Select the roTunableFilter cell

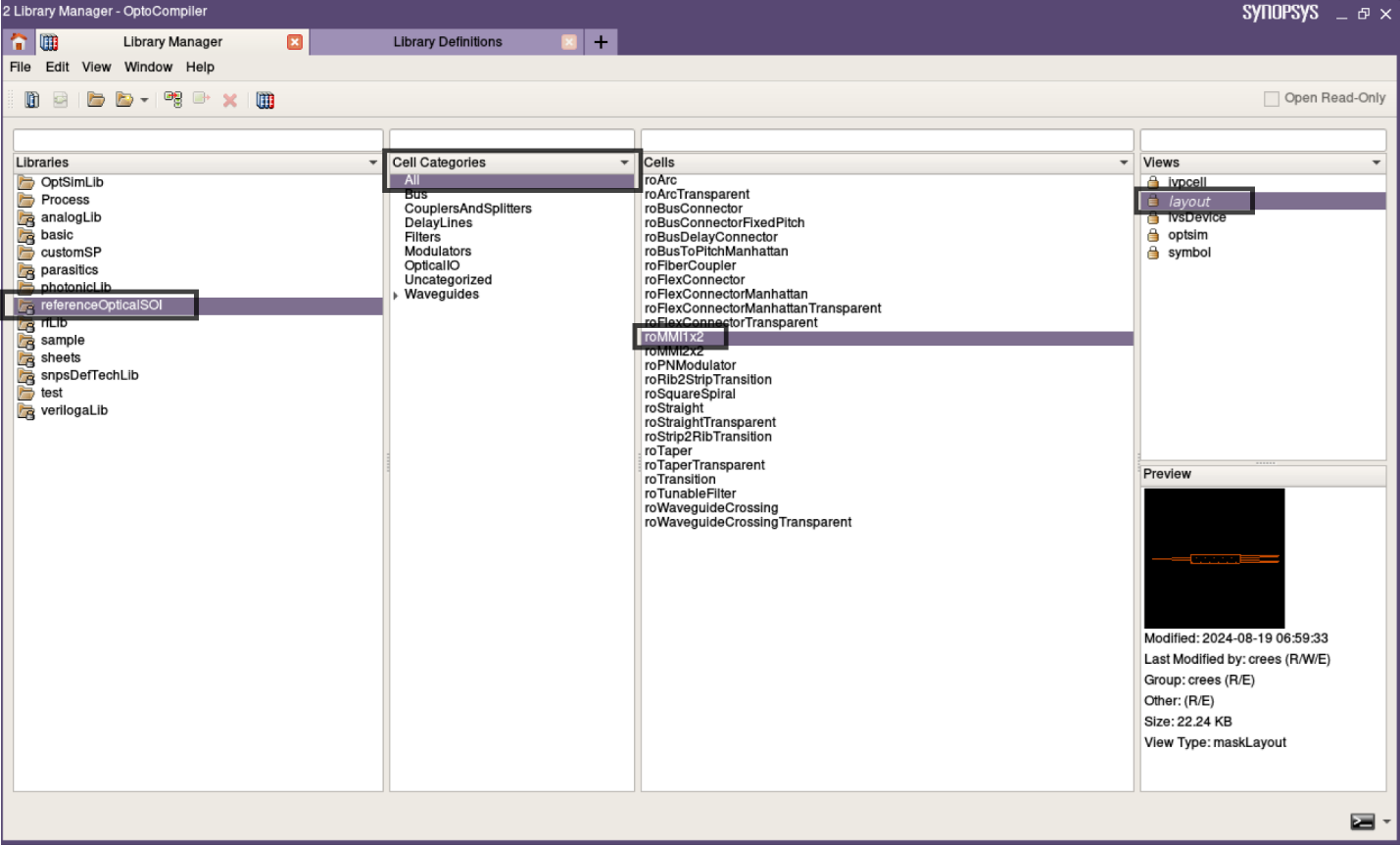click(x=690, y=493)
